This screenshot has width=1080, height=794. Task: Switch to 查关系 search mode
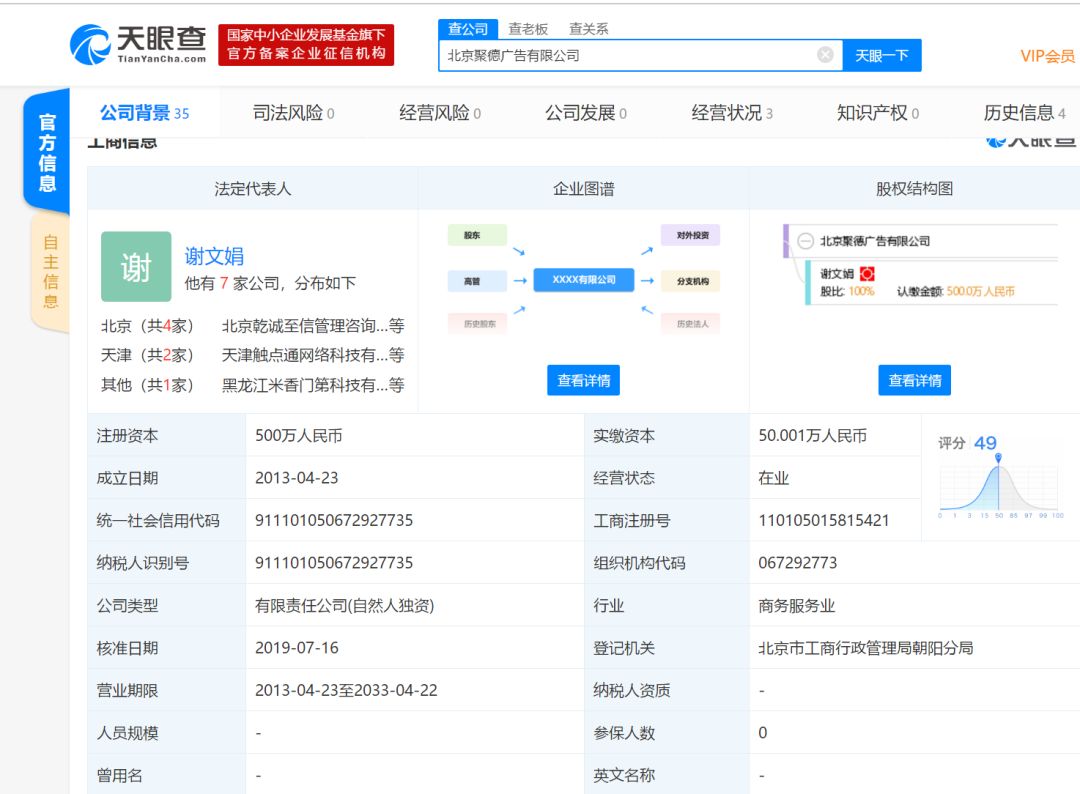588,29
